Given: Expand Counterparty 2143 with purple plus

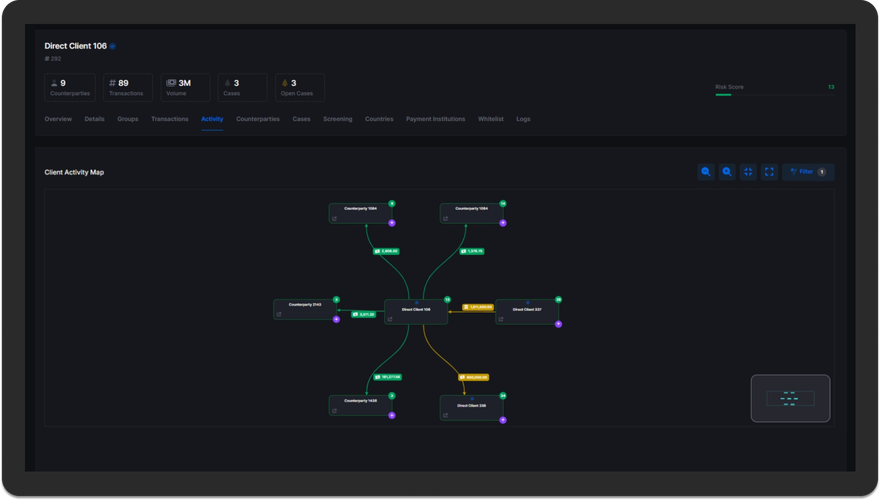Looking at the screenshot, I should pyautogui.click(x=336, y=320).
